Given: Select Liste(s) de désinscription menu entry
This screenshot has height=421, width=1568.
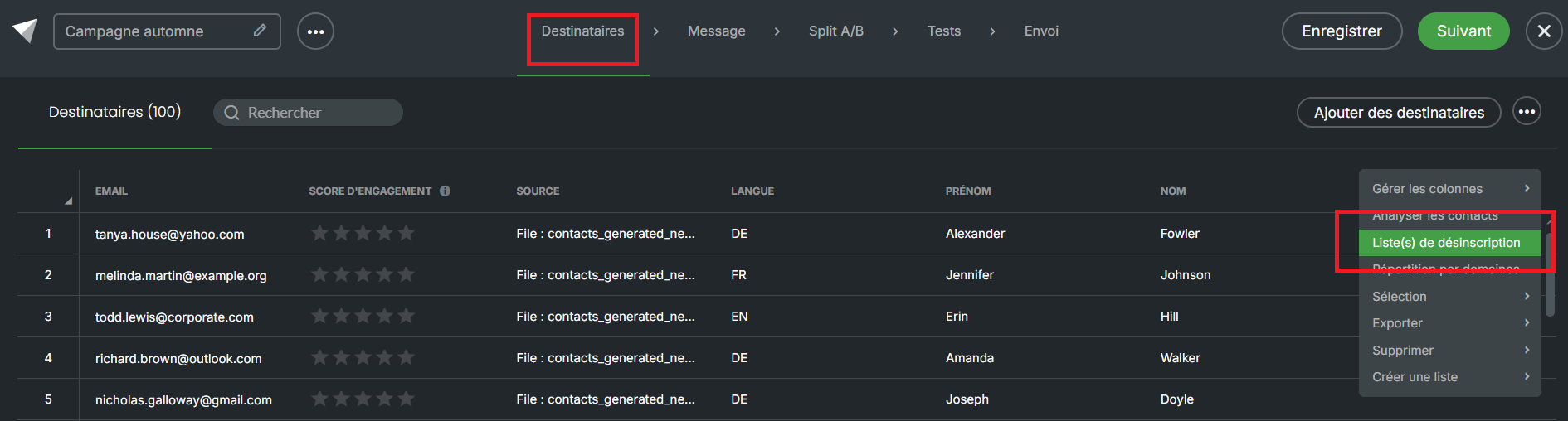Looking at the screenshot, I should pyautogui.click(x=1446, y=243).
